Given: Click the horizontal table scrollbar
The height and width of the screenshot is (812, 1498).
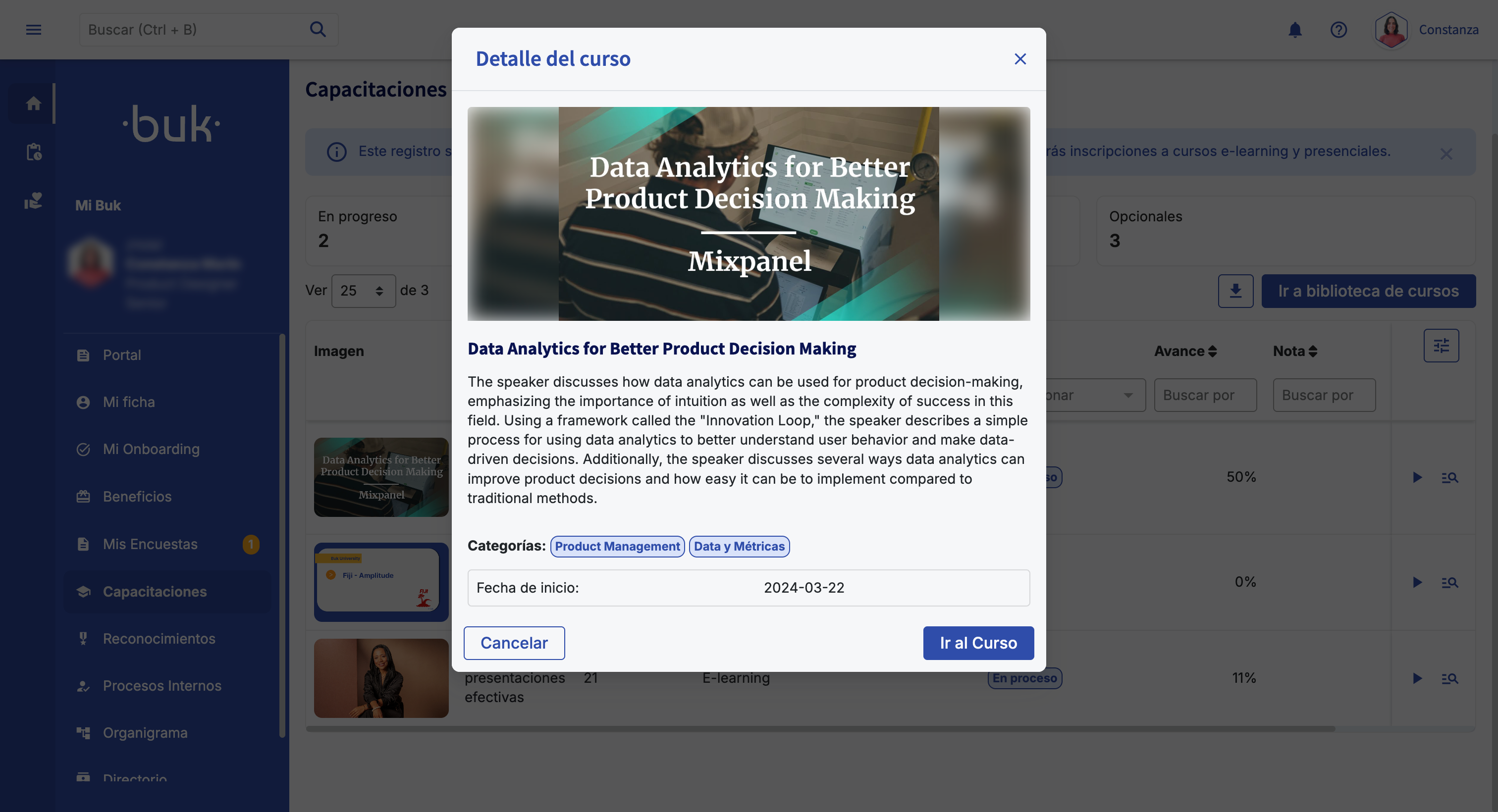Looking at the screenshot, I should click(x=820, y=728).
